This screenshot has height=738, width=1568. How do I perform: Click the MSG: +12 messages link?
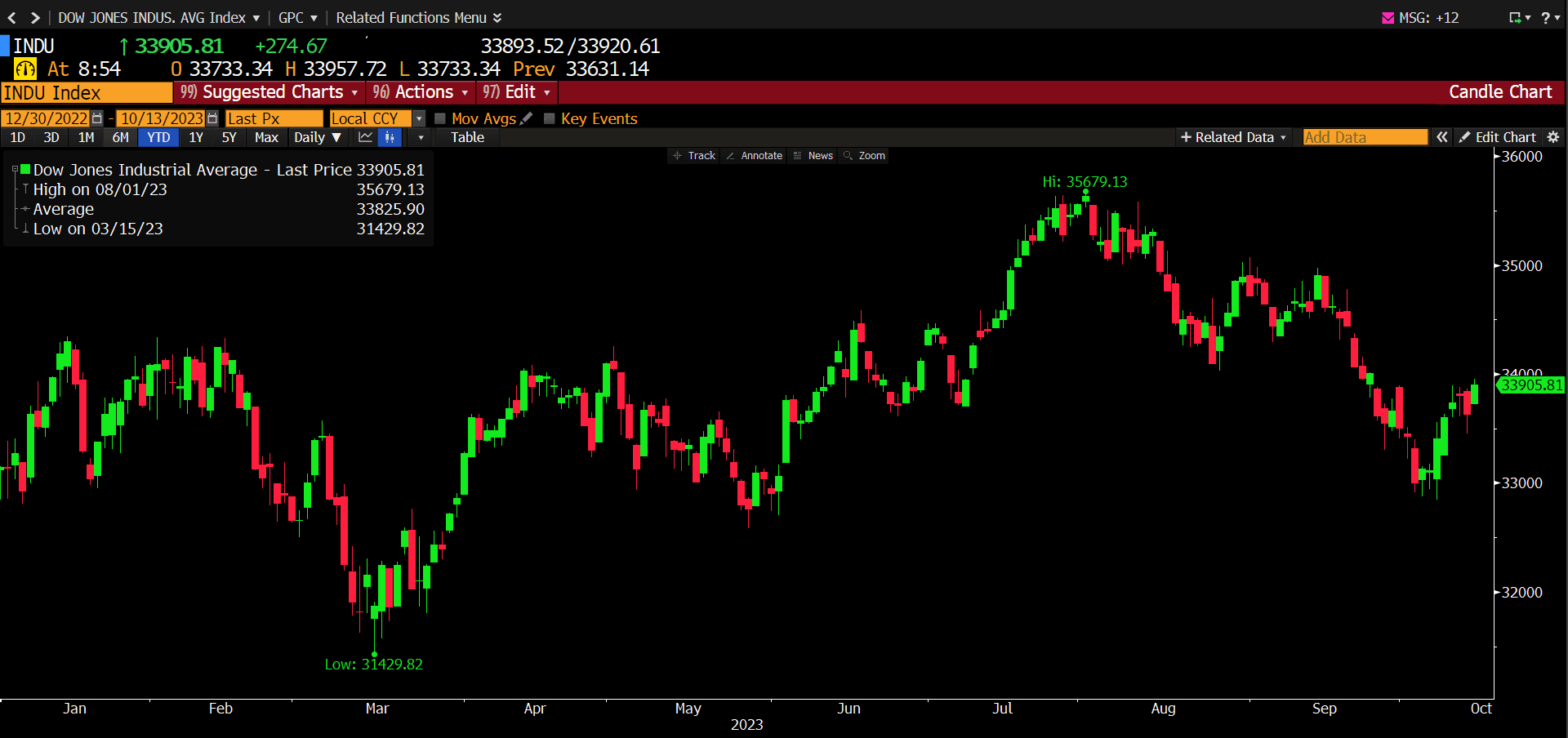[1428, 18]
